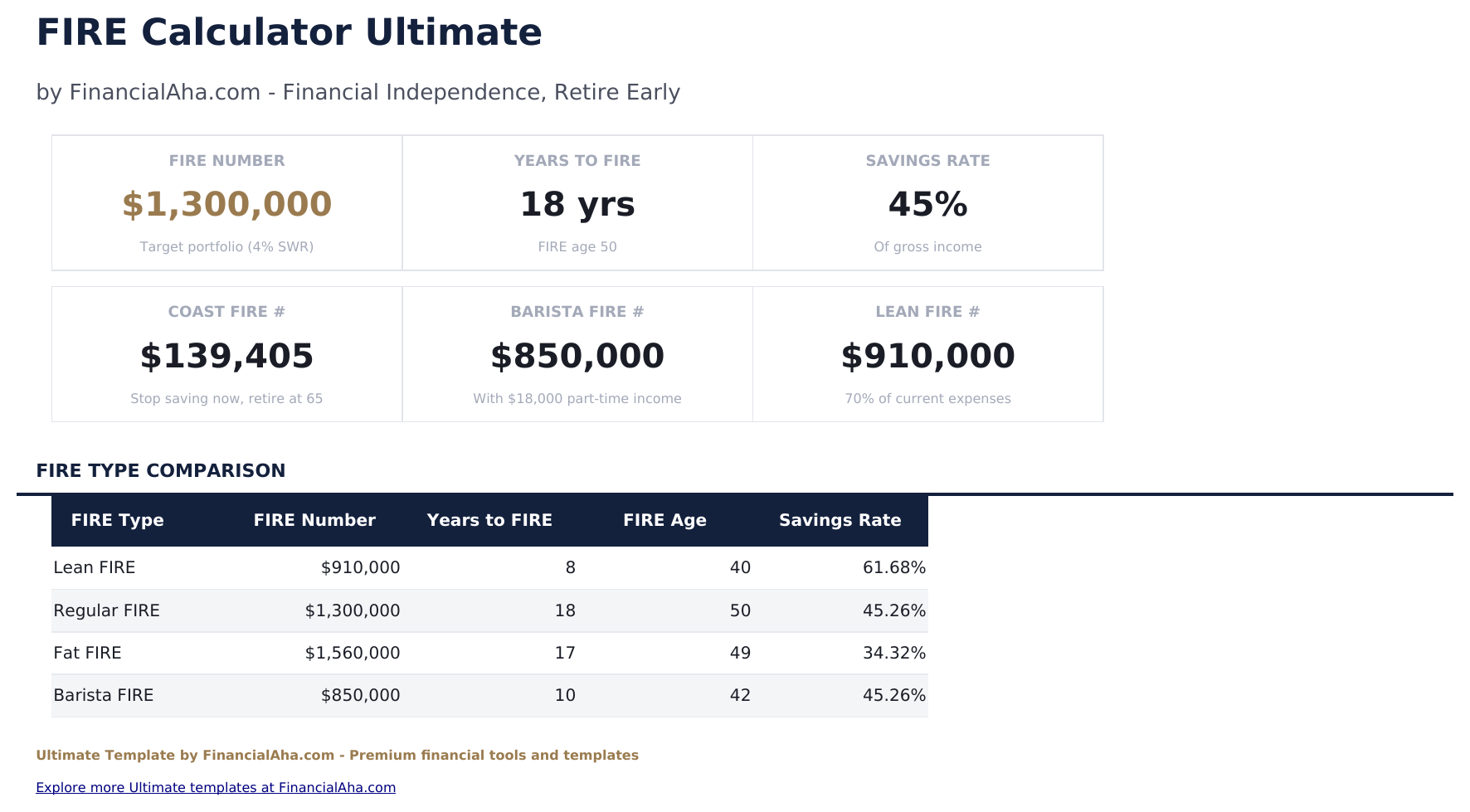Click the Years to FIRE column header
Screen dimensions: 1470x812
pos(489,520)
